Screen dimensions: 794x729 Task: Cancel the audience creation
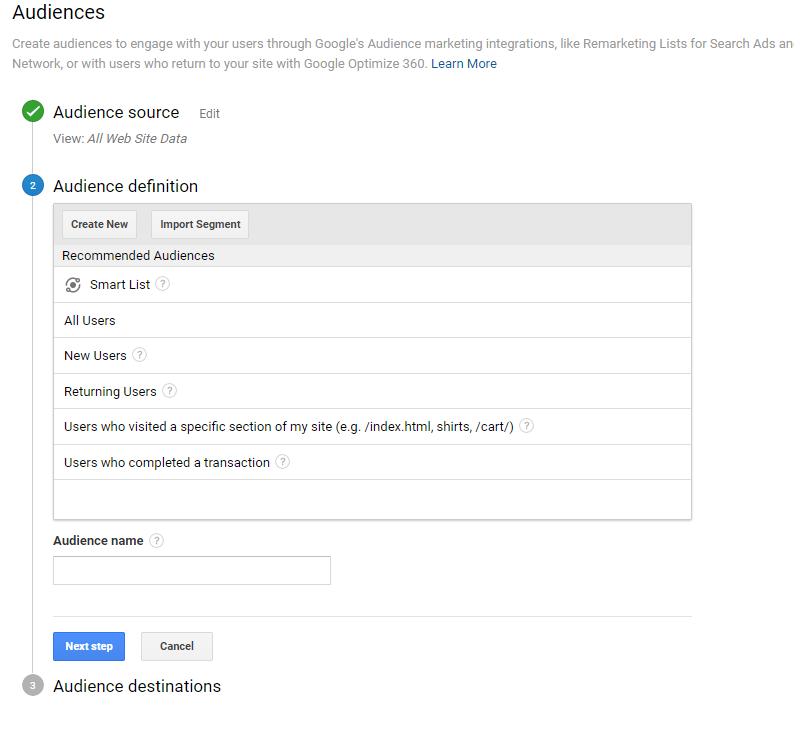pyautogui.click(x=177, y=646)
